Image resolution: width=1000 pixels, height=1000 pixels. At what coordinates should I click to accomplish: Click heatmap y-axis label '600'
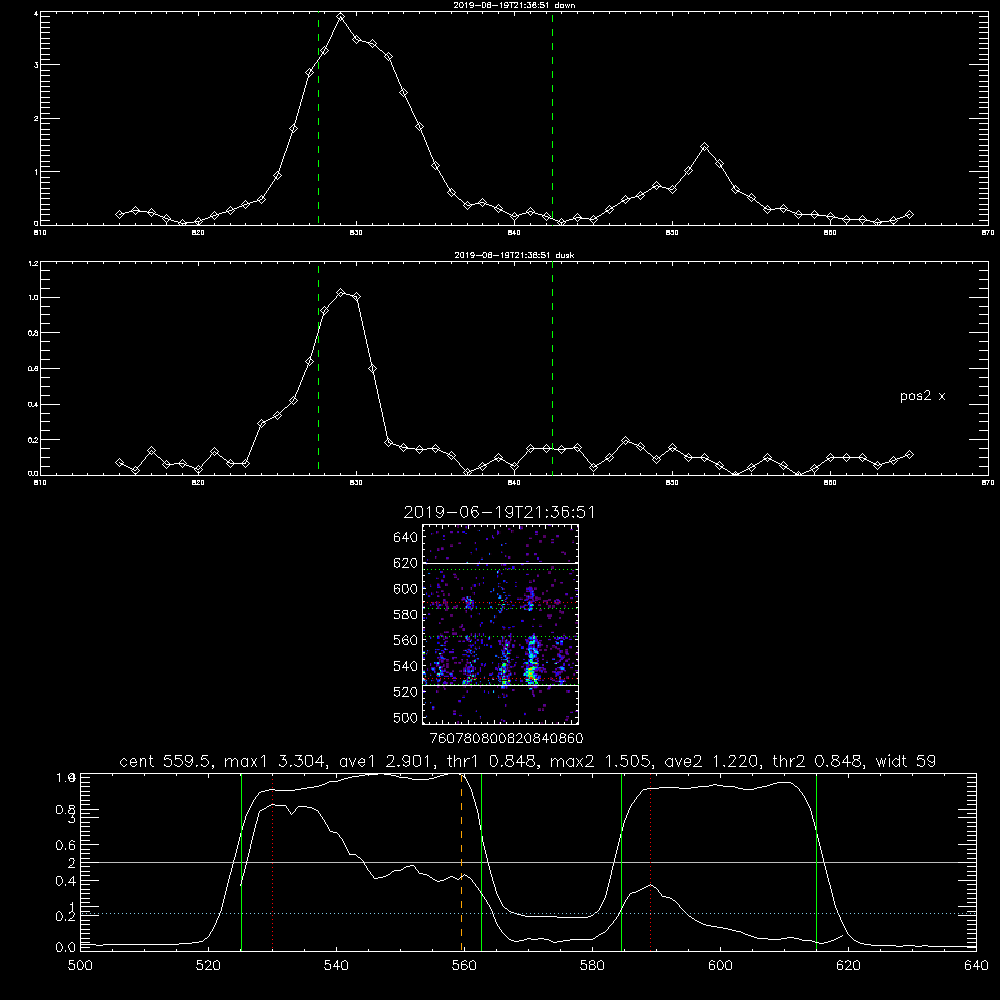(406, 589)
